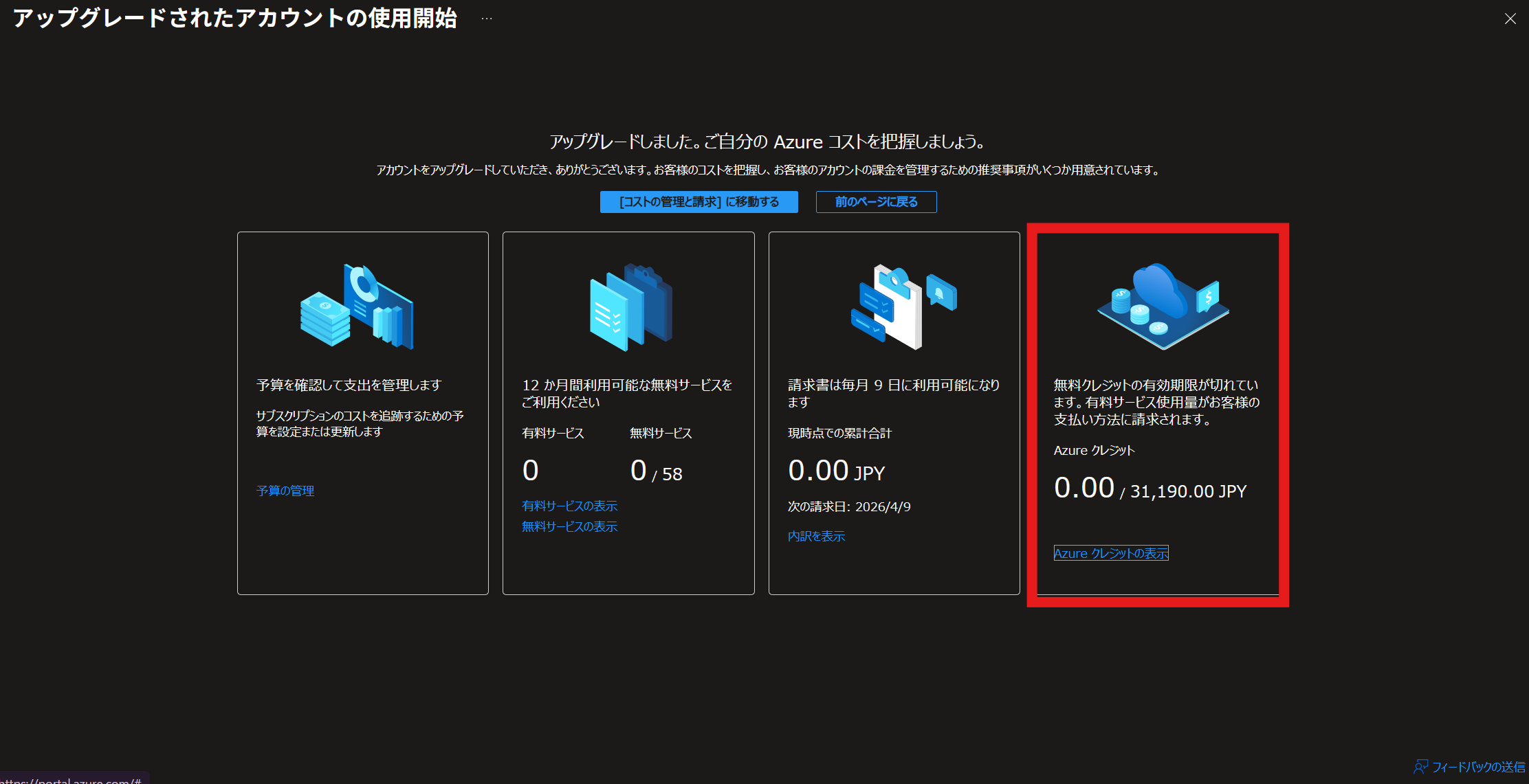
Task: Click the cloud credits coins illustration
Action: coord(1163,306)
